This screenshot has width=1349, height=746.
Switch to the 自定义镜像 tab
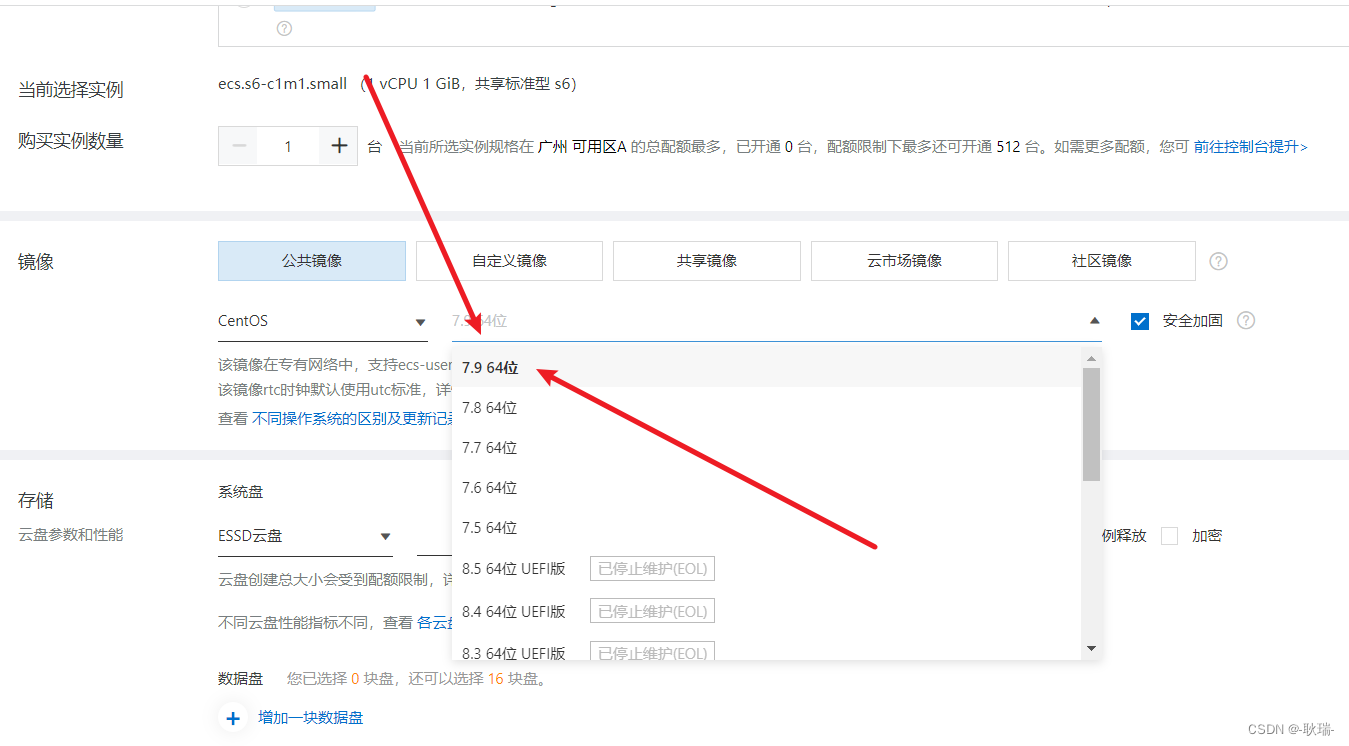coord(509,261)
